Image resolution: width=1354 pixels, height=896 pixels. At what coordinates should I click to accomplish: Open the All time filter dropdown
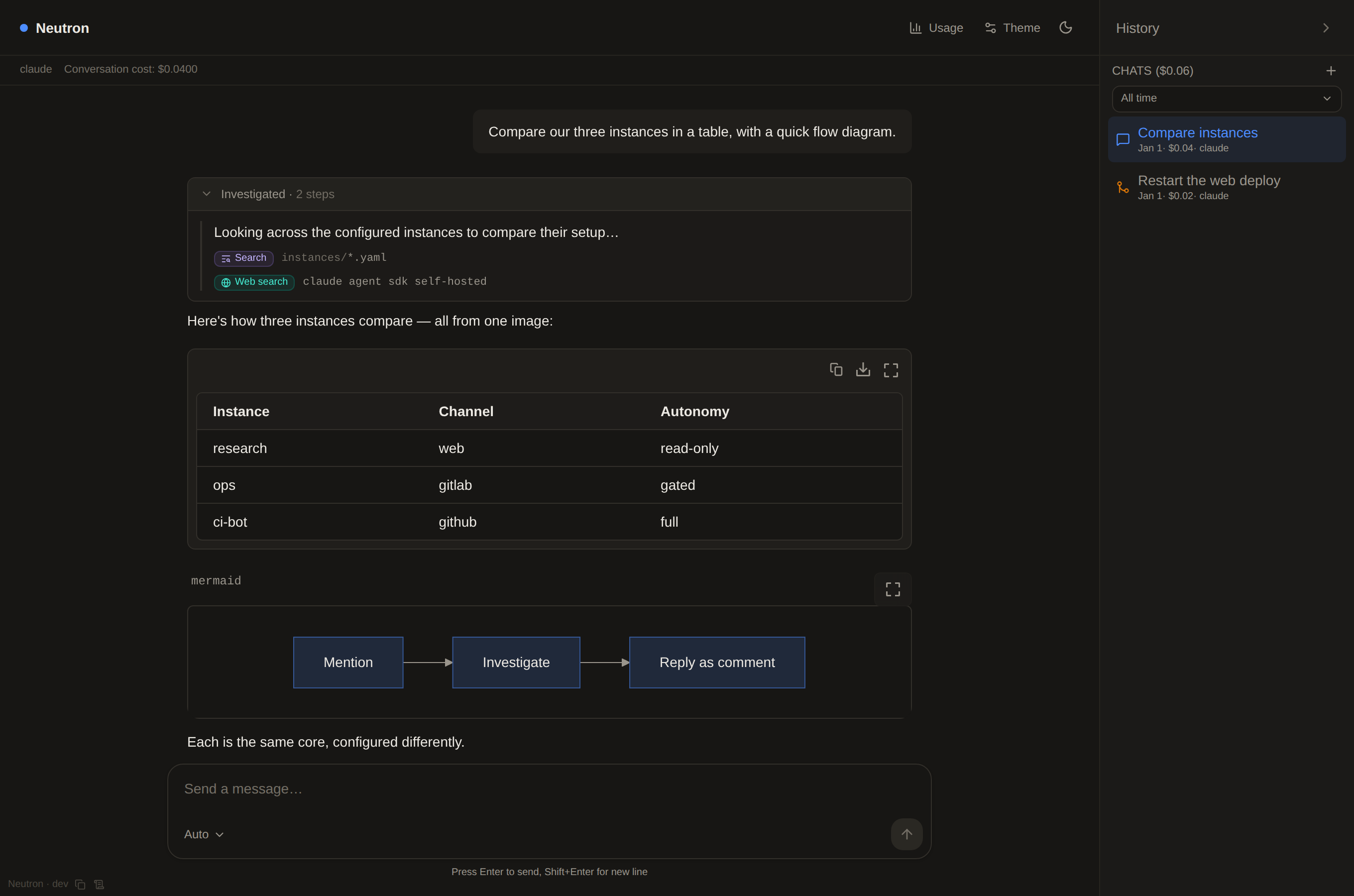(1226, 99)
